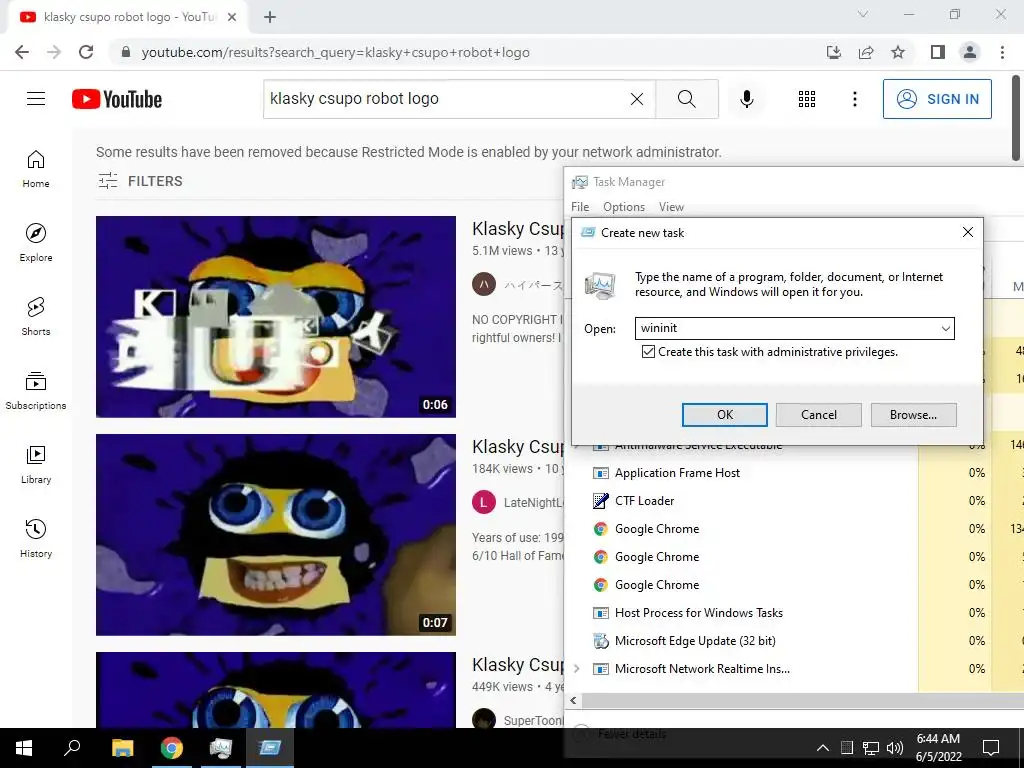The width and height of the screenshot is (1024, 768).
Task: Click the install app icon in address bar
Action: point(834,52)
